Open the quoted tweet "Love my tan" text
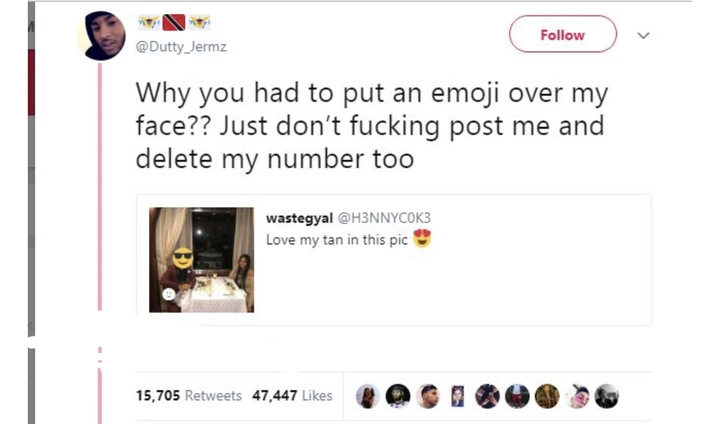Image resolution: width=720 pixels, height=424 pixels. pos(337,239)
